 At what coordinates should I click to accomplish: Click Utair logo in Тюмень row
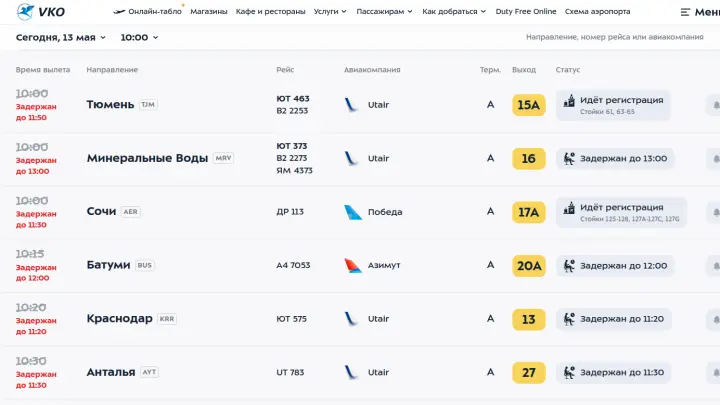(351, 105)
